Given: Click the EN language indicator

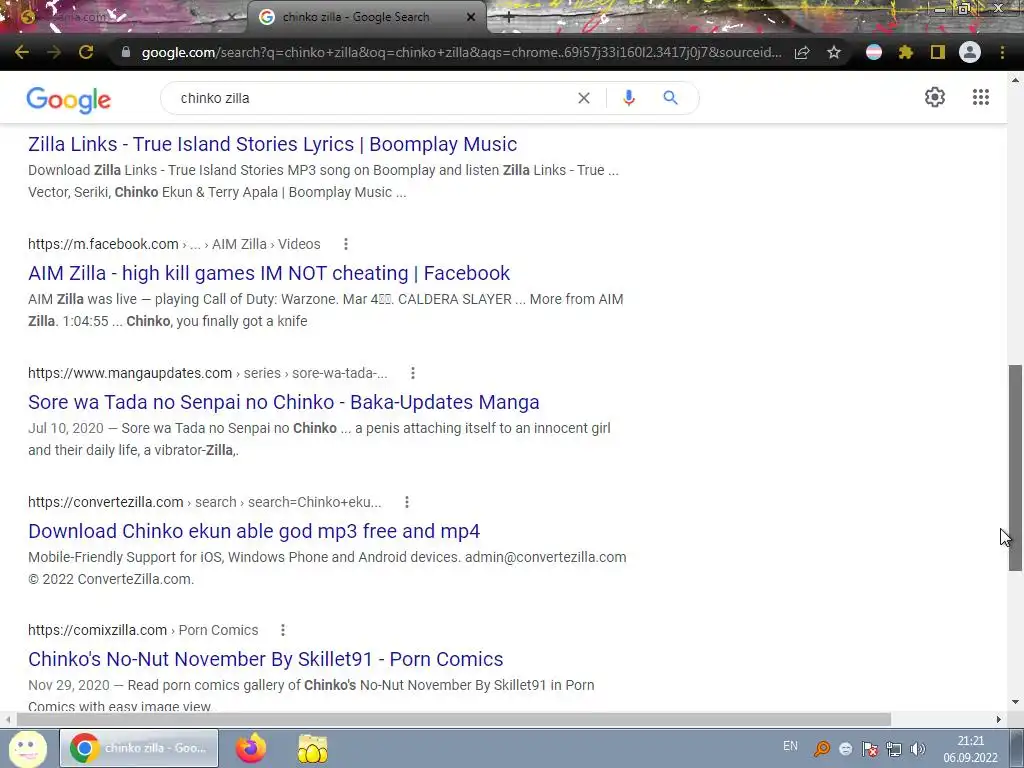Looking at the screenshot, I should coord(790,746).
